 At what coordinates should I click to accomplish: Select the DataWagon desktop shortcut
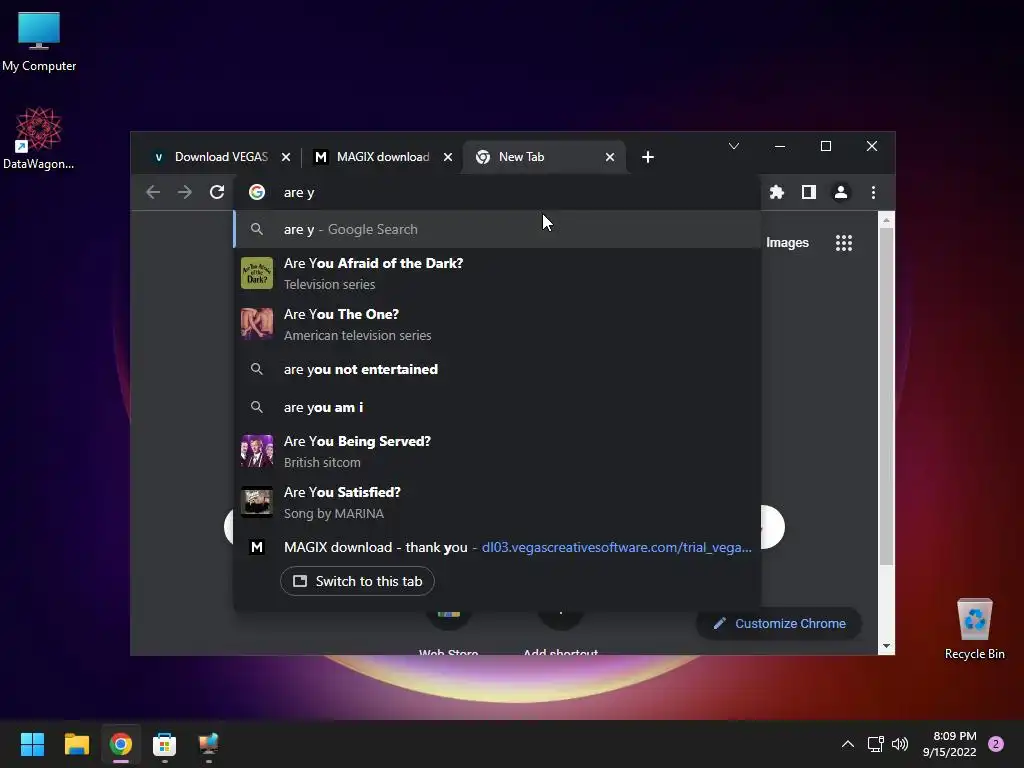pyautogui.click(x=39, y=138)
